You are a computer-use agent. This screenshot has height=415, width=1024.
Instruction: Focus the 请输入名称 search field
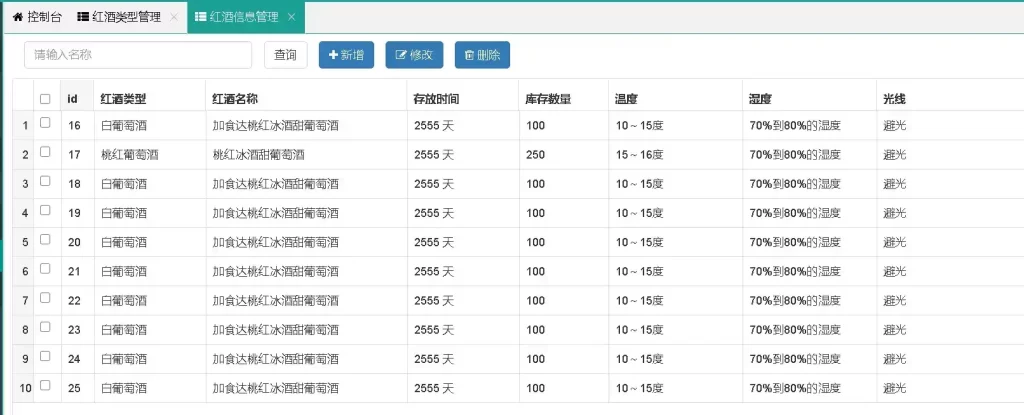click(138, 55)
